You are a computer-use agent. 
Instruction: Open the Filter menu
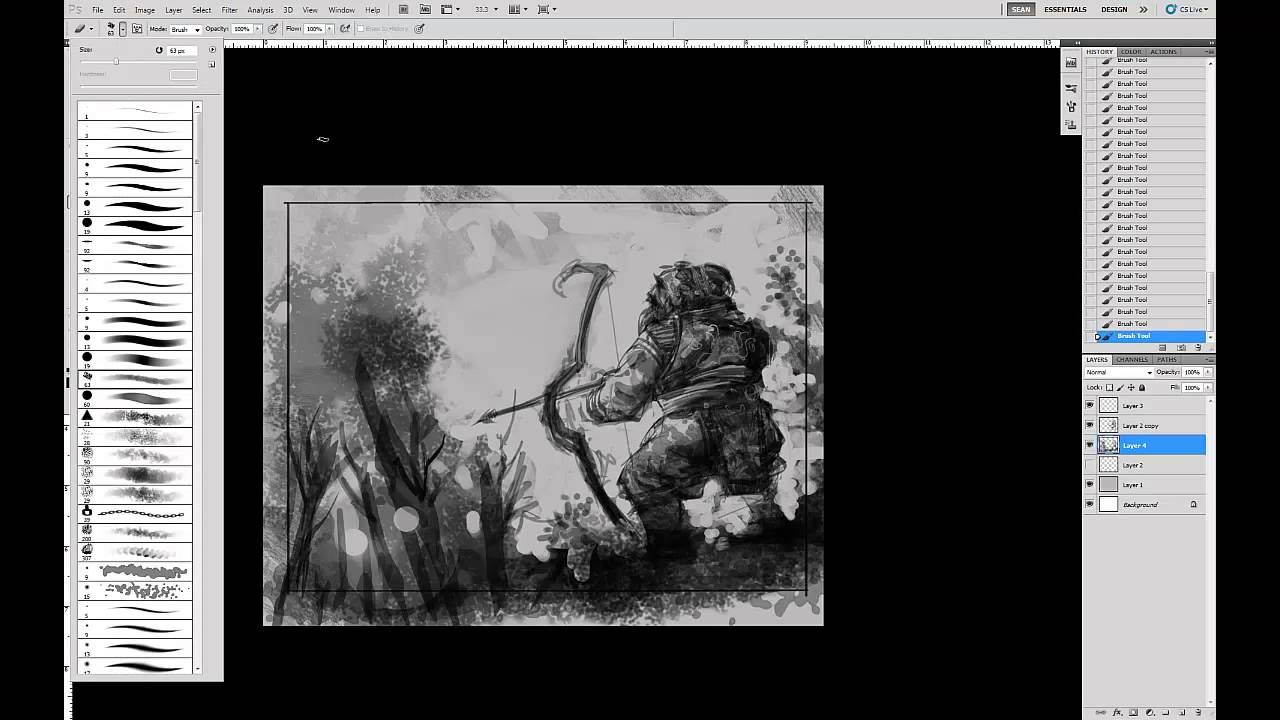[x=230, y=10]
